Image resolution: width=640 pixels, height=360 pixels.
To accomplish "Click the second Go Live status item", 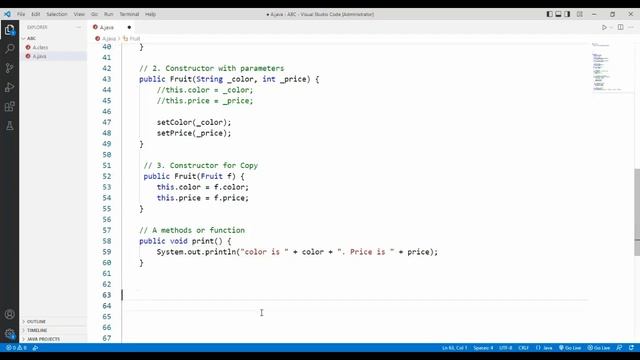I will (x=598, y=348).
